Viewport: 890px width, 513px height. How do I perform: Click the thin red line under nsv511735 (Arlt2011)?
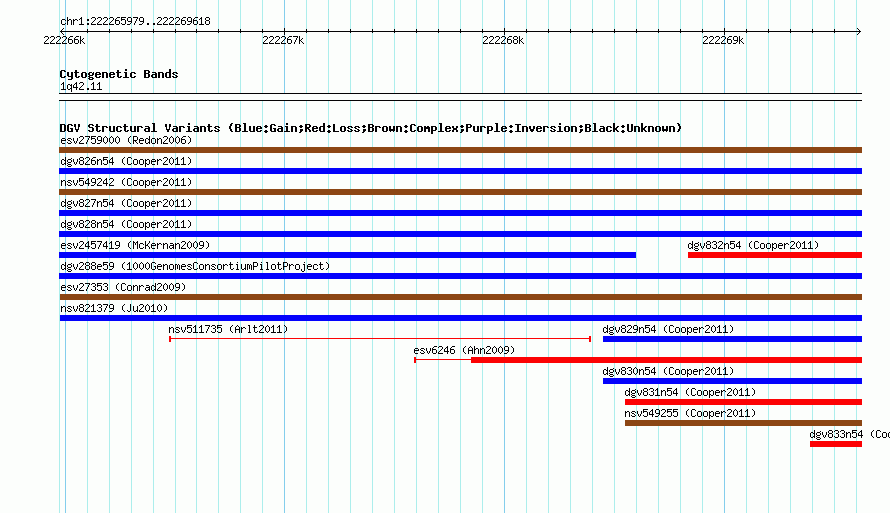point(380,339)
